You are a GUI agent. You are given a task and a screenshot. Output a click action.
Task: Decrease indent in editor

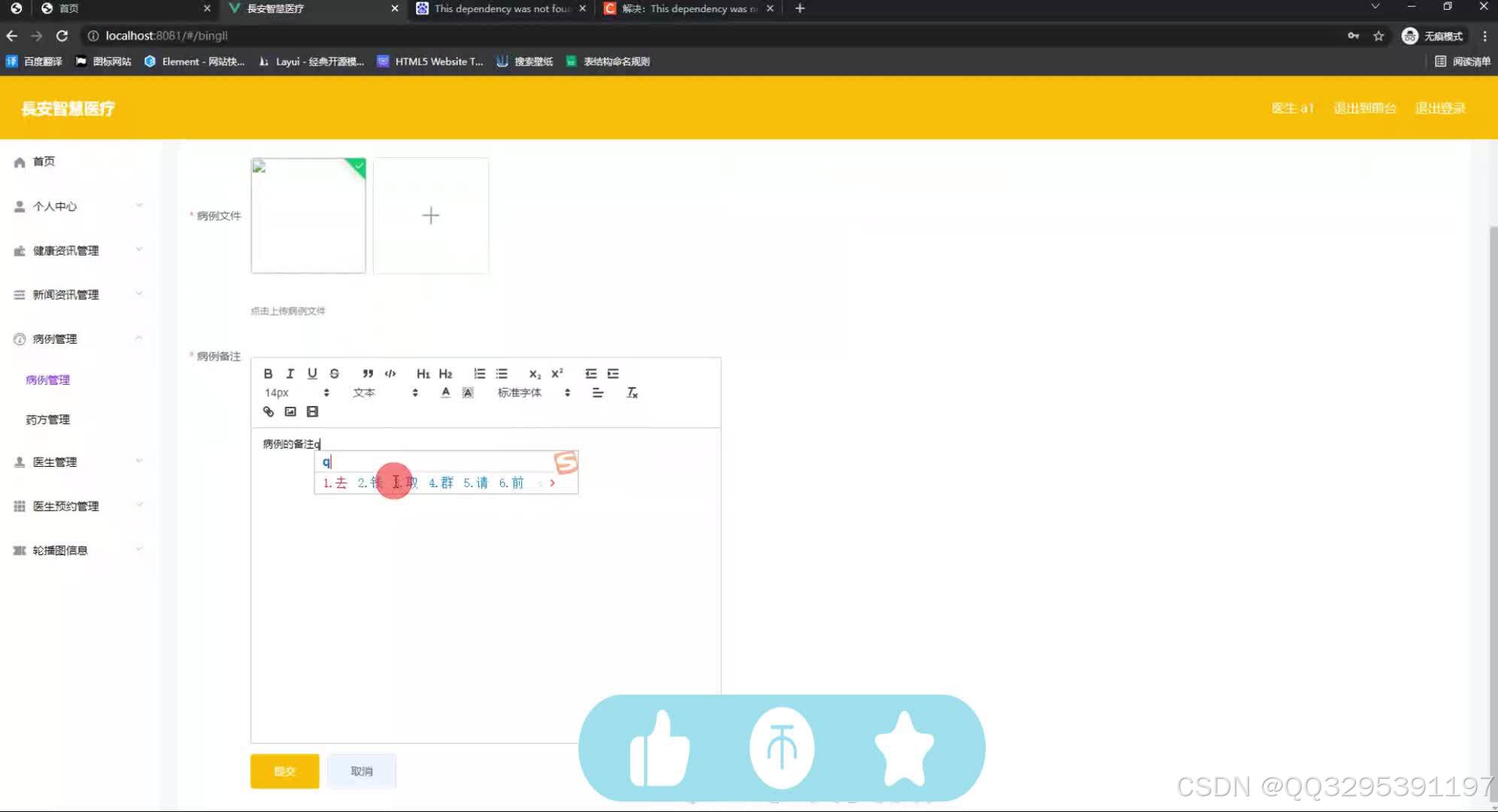coord(591,374)
